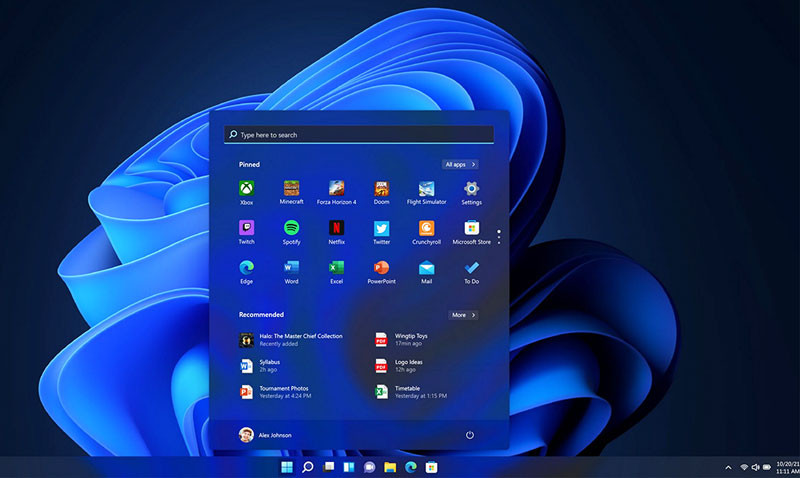Open Crunchyroll app

(x=426, y=229)
